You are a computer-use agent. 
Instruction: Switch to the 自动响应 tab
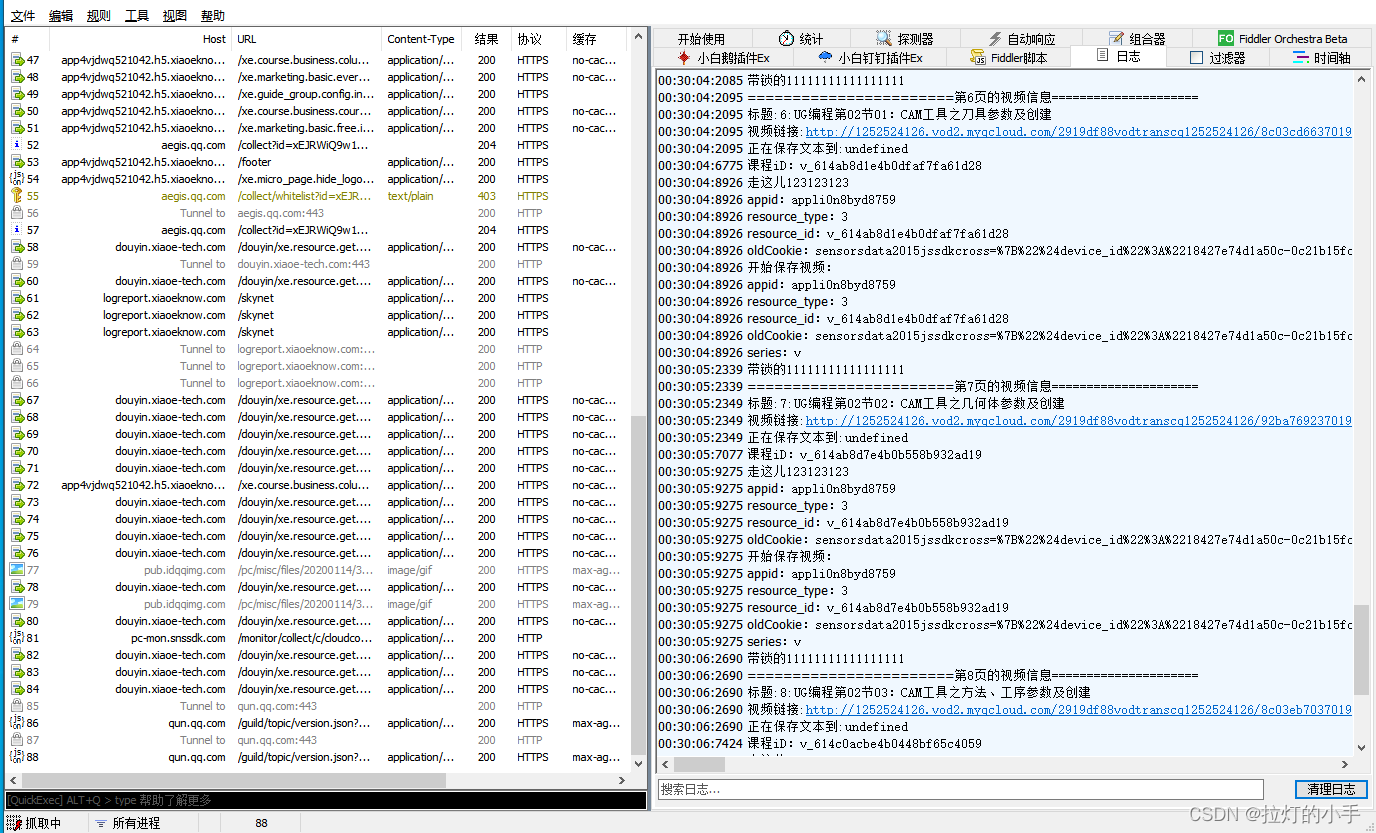pos(1021,38)
